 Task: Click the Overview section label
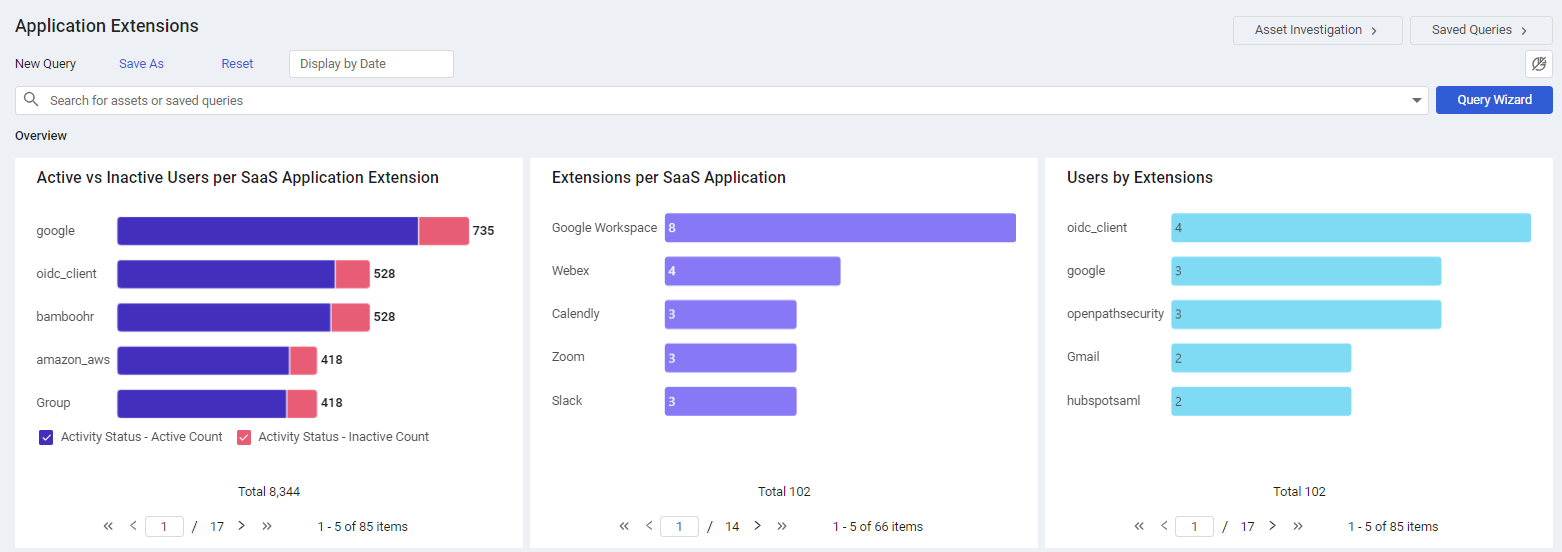pyautogui.click(x=41, y=136)
